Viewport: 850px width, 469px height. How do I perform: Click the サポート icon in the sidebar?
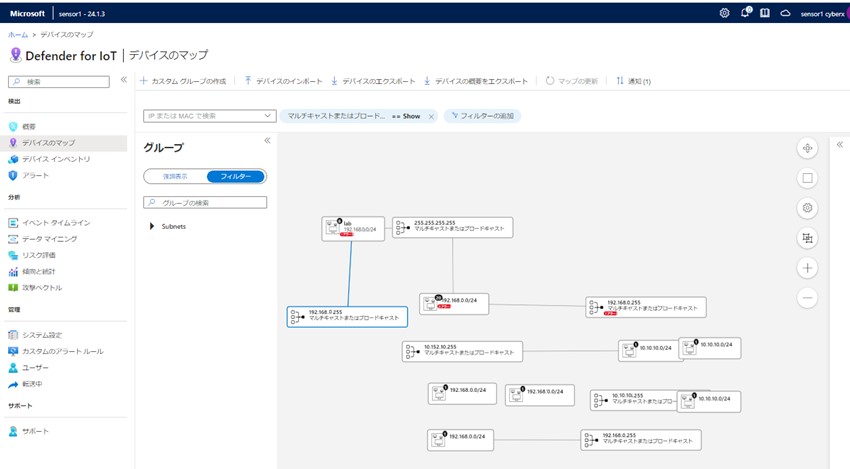point(13,431)
